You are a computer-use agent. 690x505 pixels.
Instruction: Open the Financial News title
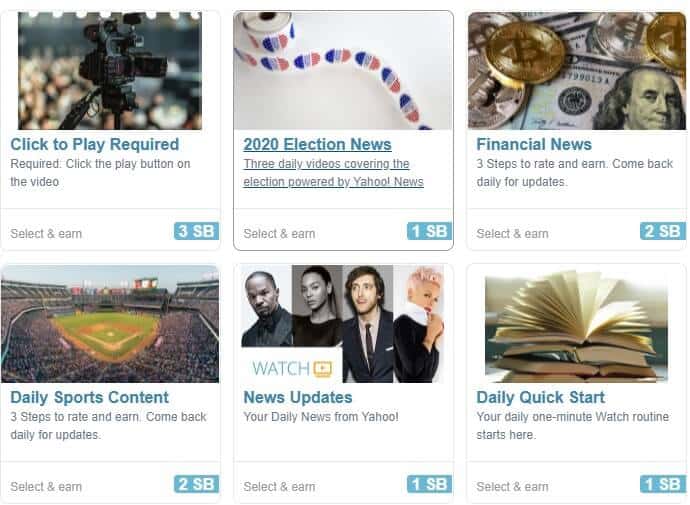(x=534, y=144)
